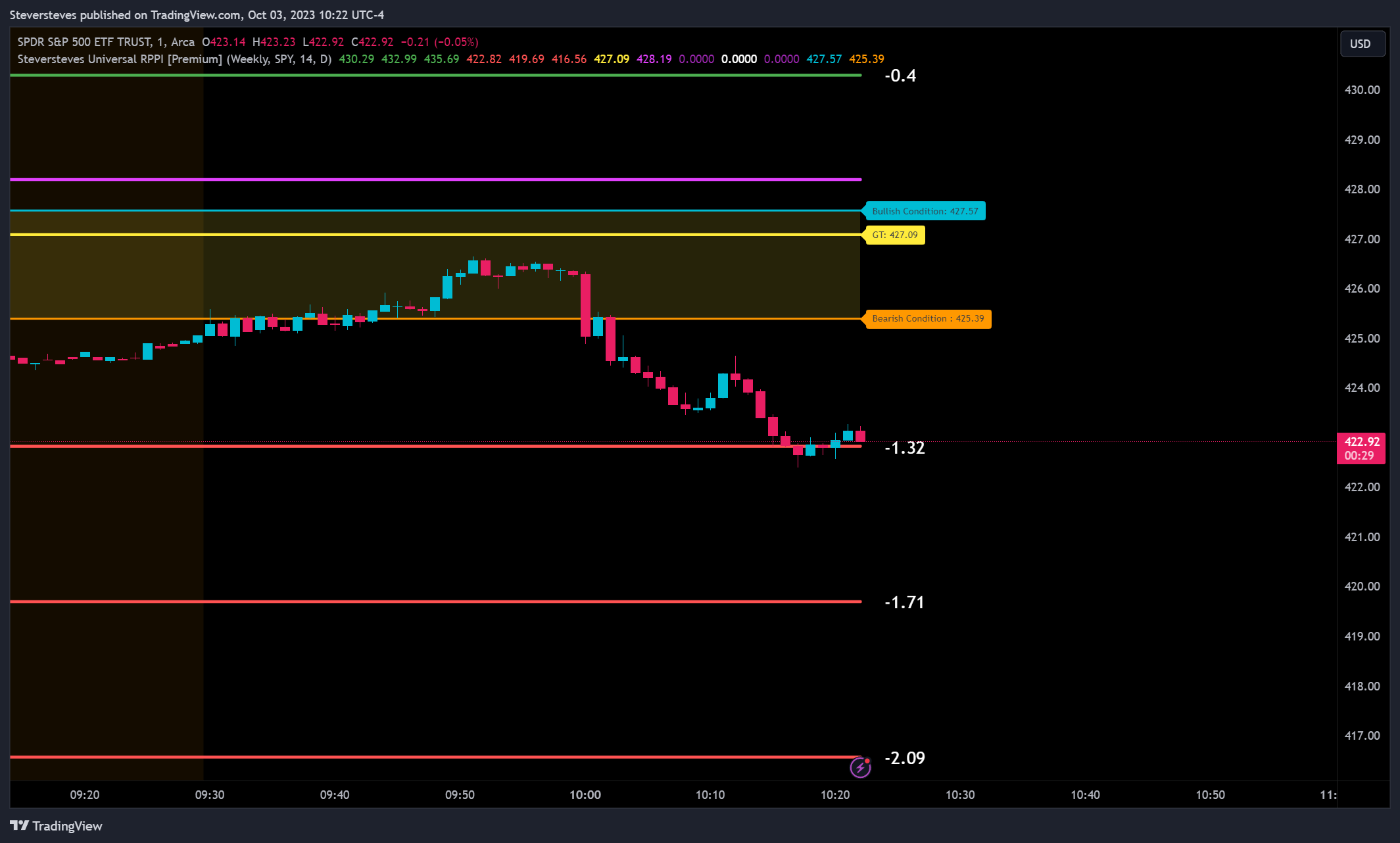Click the 426.00 price axis label

(1362, 289)
